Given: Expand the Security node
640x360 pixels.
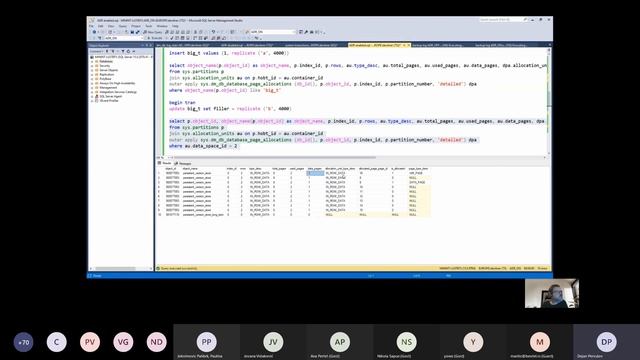Looking at the screenshot, I should pos(92,66).
